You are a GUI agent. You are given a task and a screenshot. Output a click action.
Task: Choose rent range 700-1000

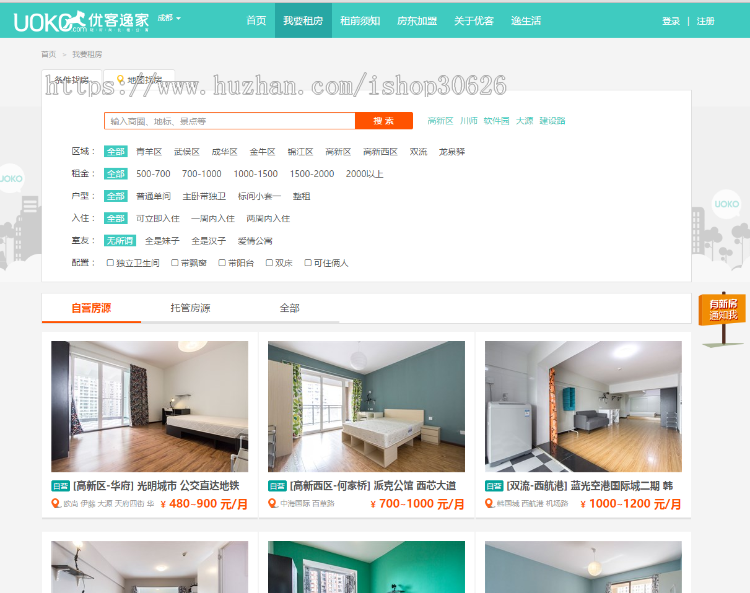[201, 174]
